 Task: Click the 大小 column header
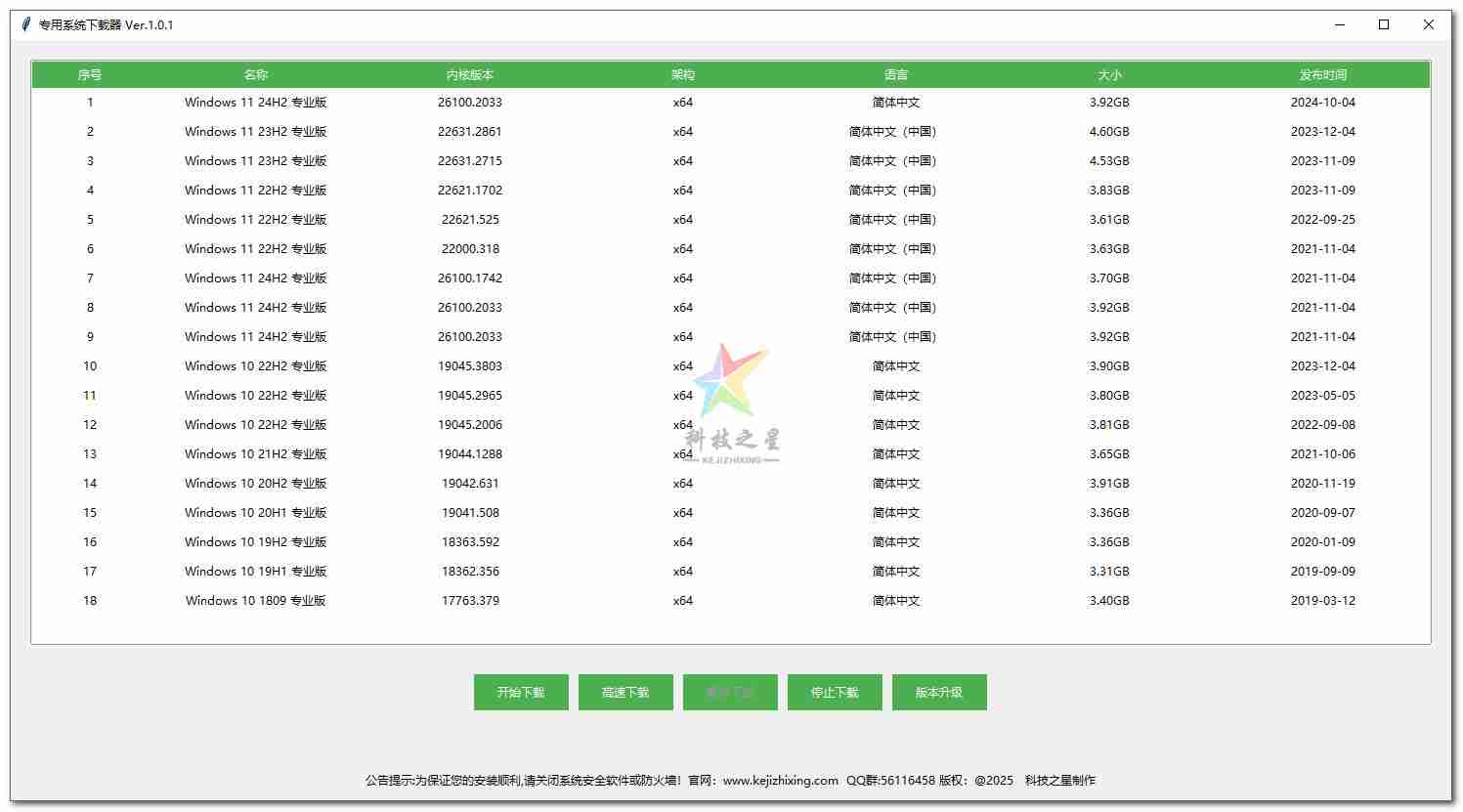1109,75
